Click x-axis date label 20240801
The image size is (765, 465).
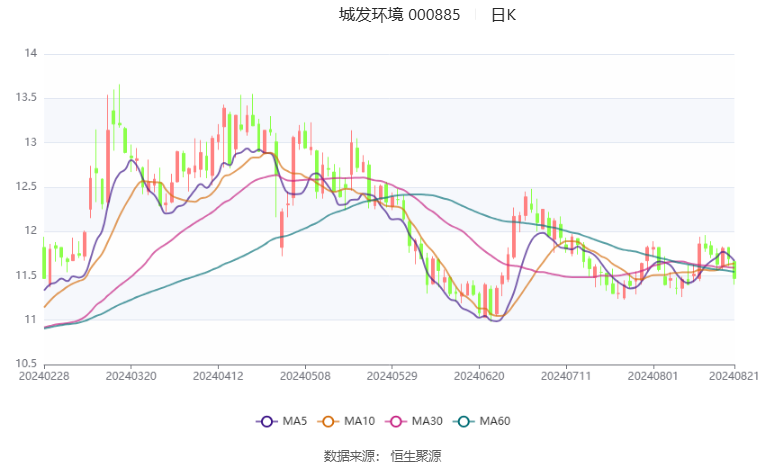click(653, 376)
